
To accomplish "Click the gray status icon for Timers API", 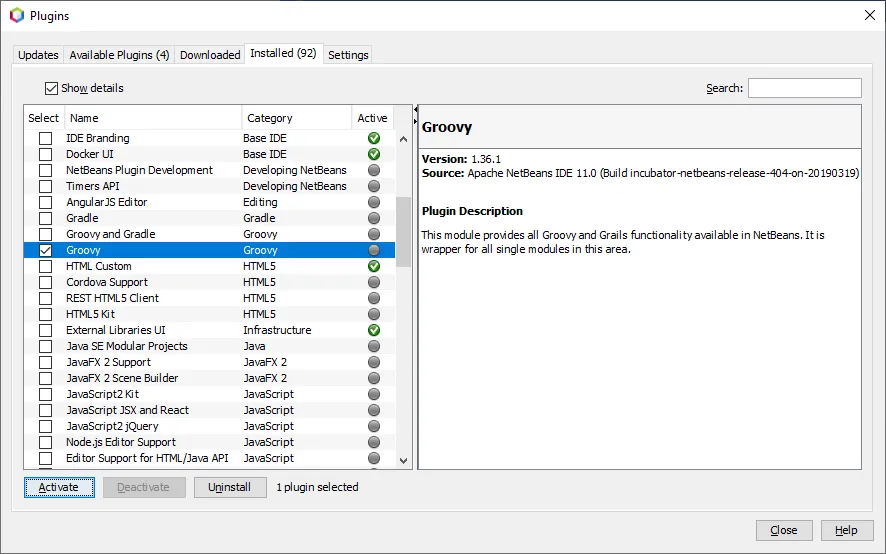I will 373,186.
